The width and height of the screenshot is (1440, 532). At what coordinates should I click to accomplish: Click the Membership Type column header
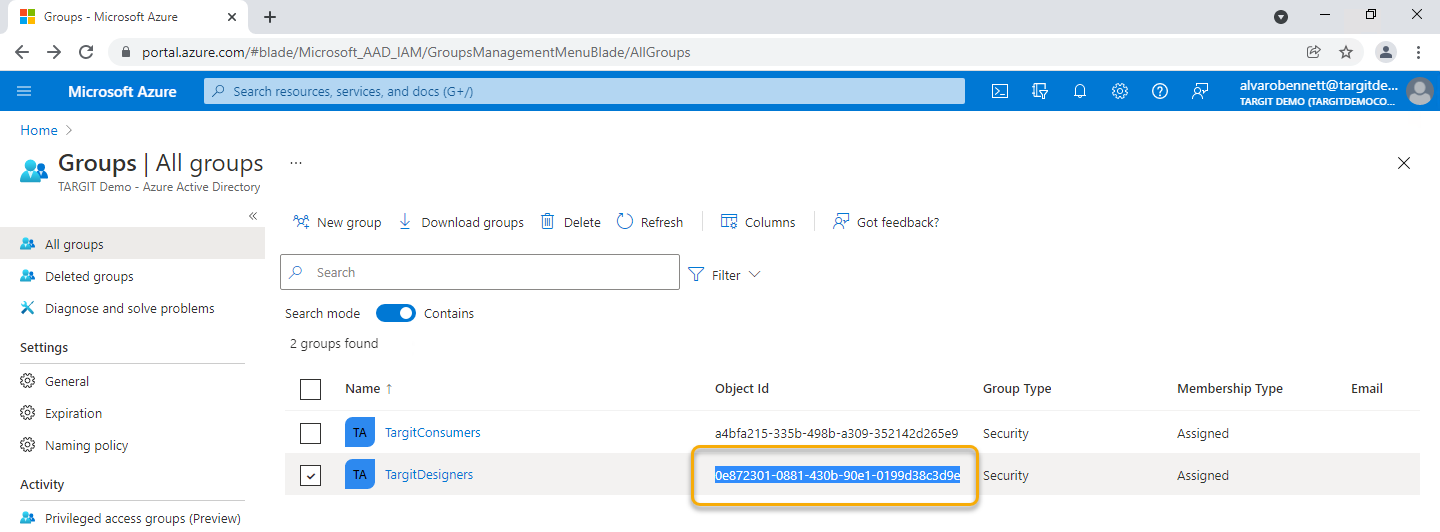[x=1230, y=388]
